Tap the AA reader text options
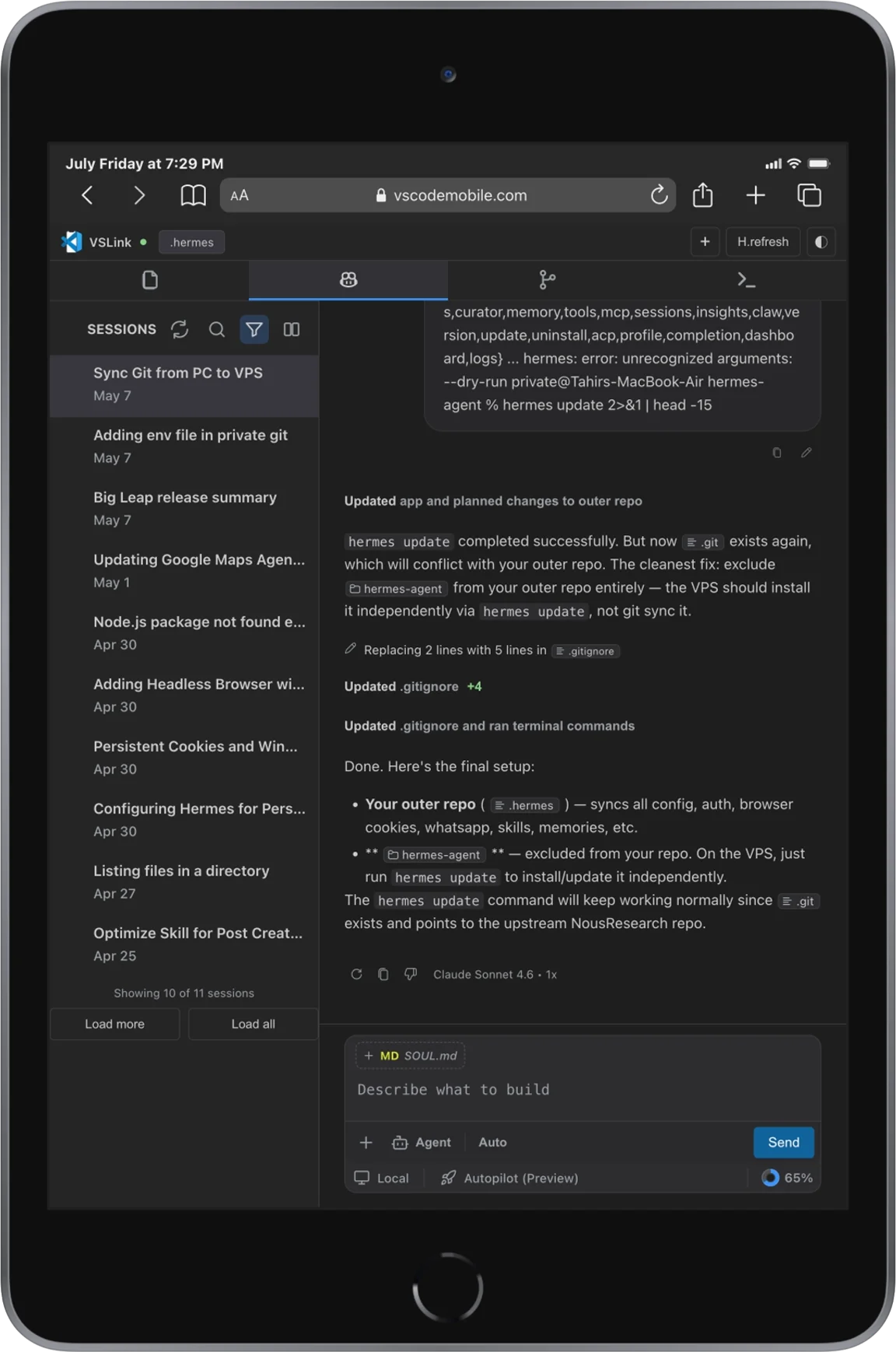Screen dimensions: 896x1352 click(240, 196)
